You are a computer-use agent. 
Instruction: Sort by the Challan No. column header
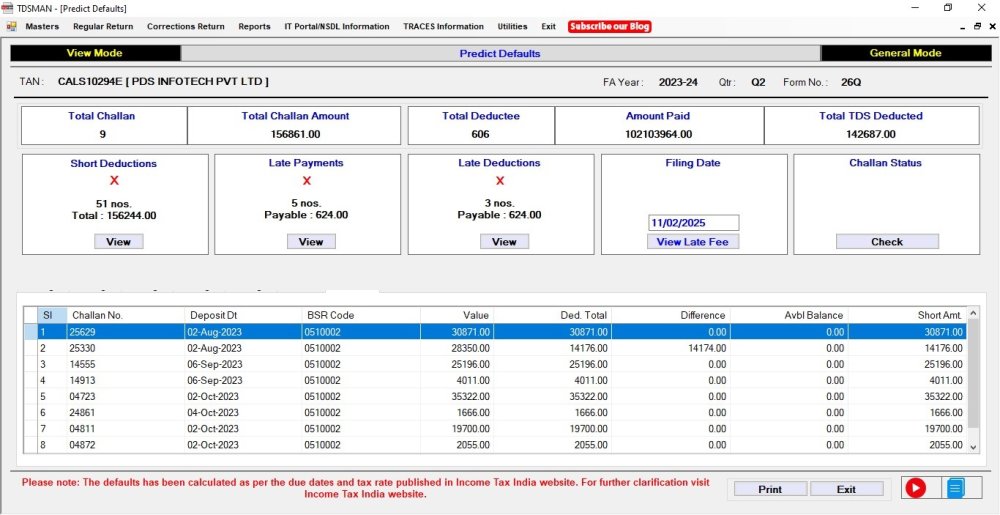coord(126,315)
